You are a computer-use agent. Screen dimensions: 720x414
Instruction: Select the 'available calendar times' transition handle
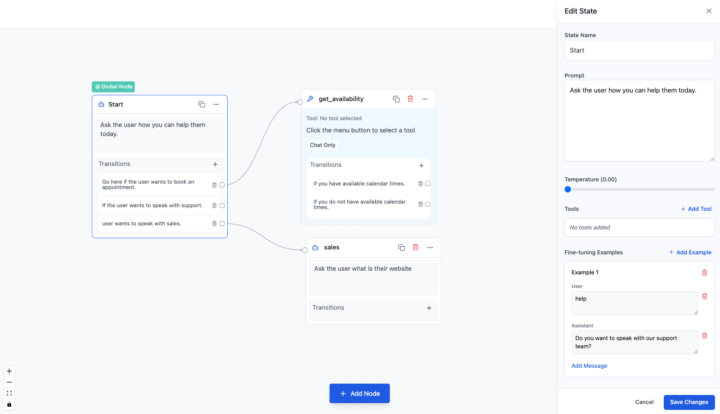428,184
